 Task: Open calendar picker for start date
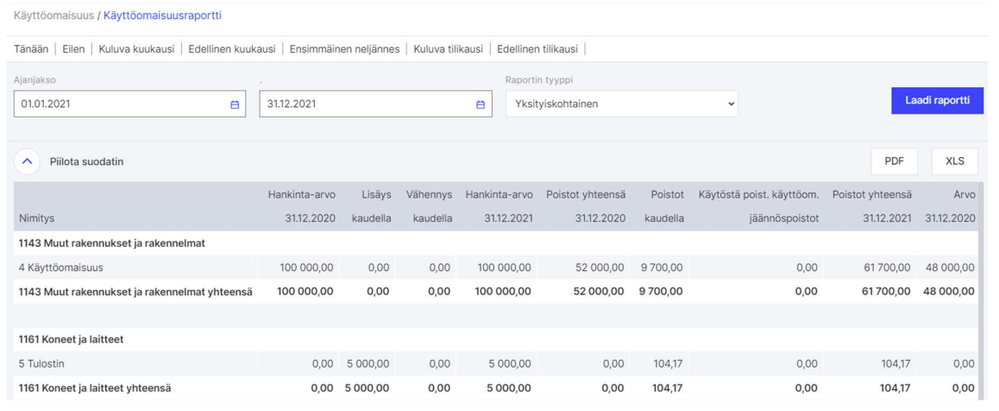point(235,104)
